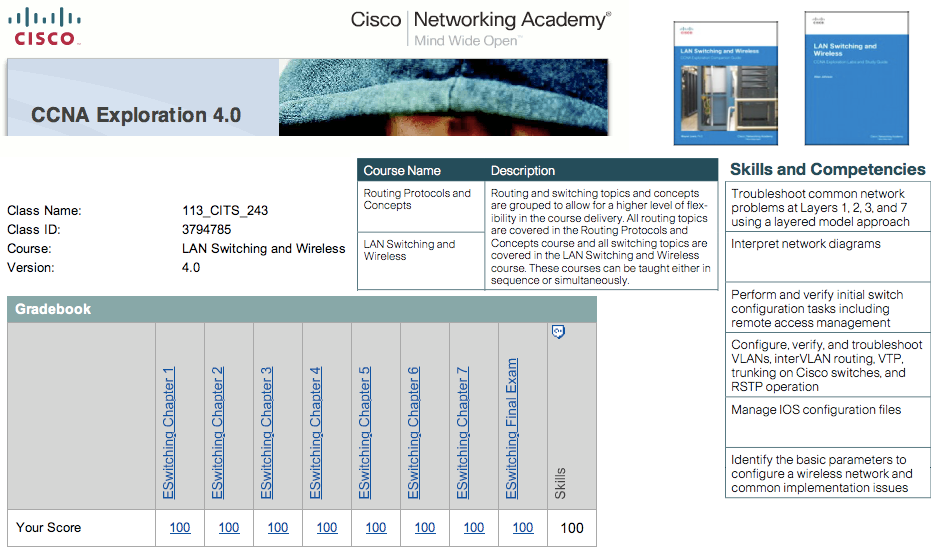Click the Chapter 5 score of 100

(x=375, y=528)
